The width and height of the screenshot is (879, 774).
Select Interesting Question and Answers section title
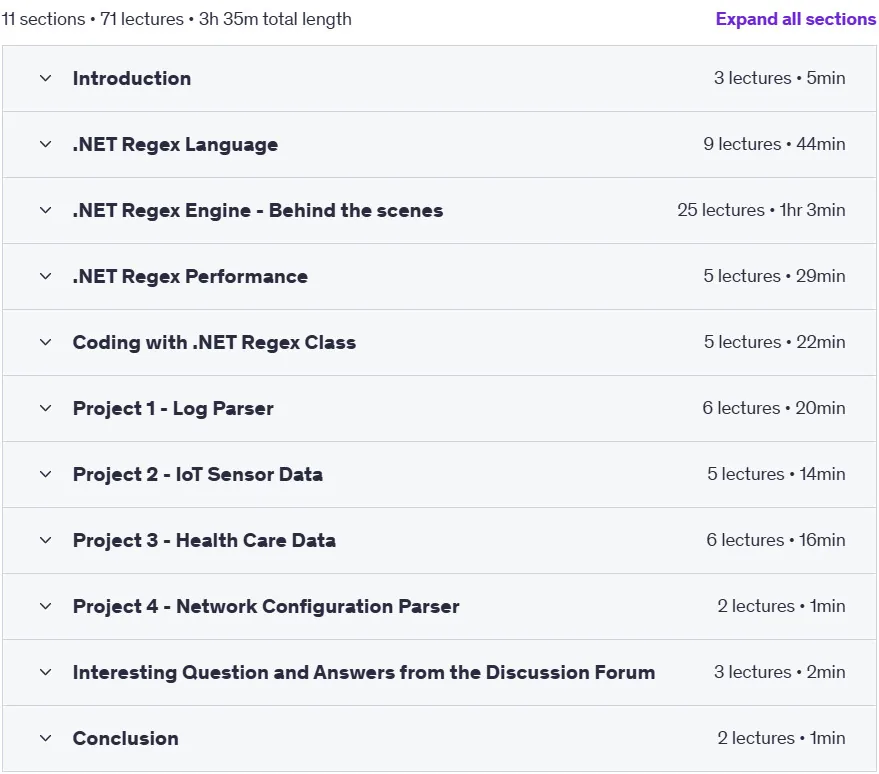(364, 672)
